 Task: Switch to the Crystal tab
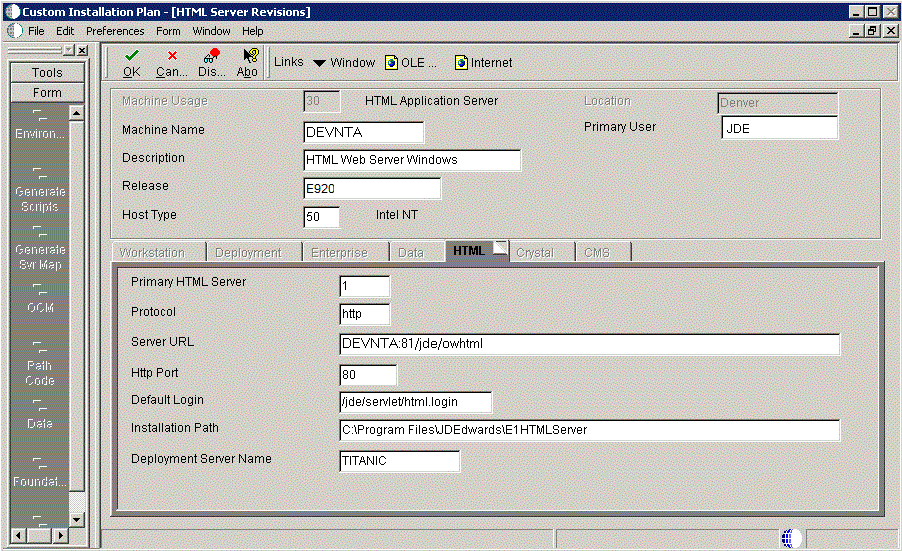[x=541, y=252]
